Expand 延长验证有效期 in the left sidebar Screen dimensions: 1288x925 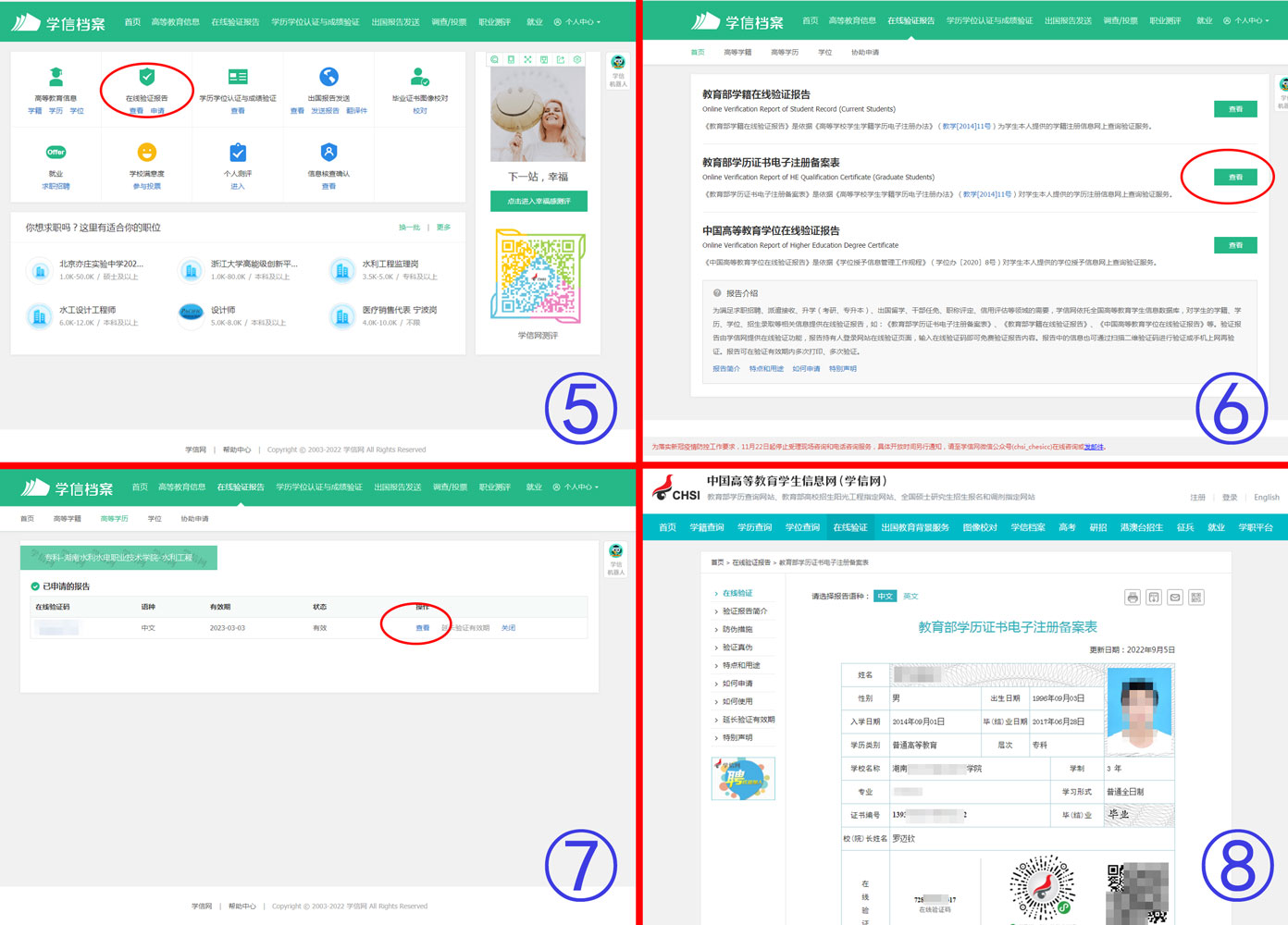(x=748, y=720)
